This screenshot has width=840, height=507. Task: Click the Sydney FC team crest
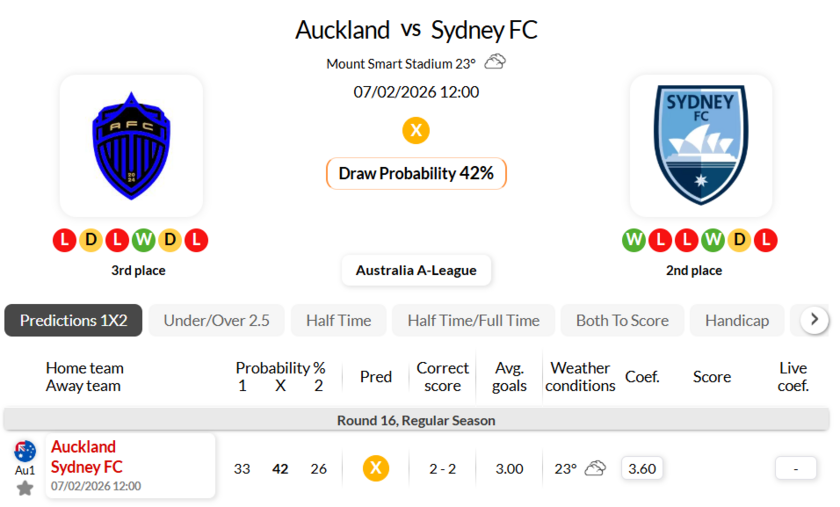(x=701, y=146)
